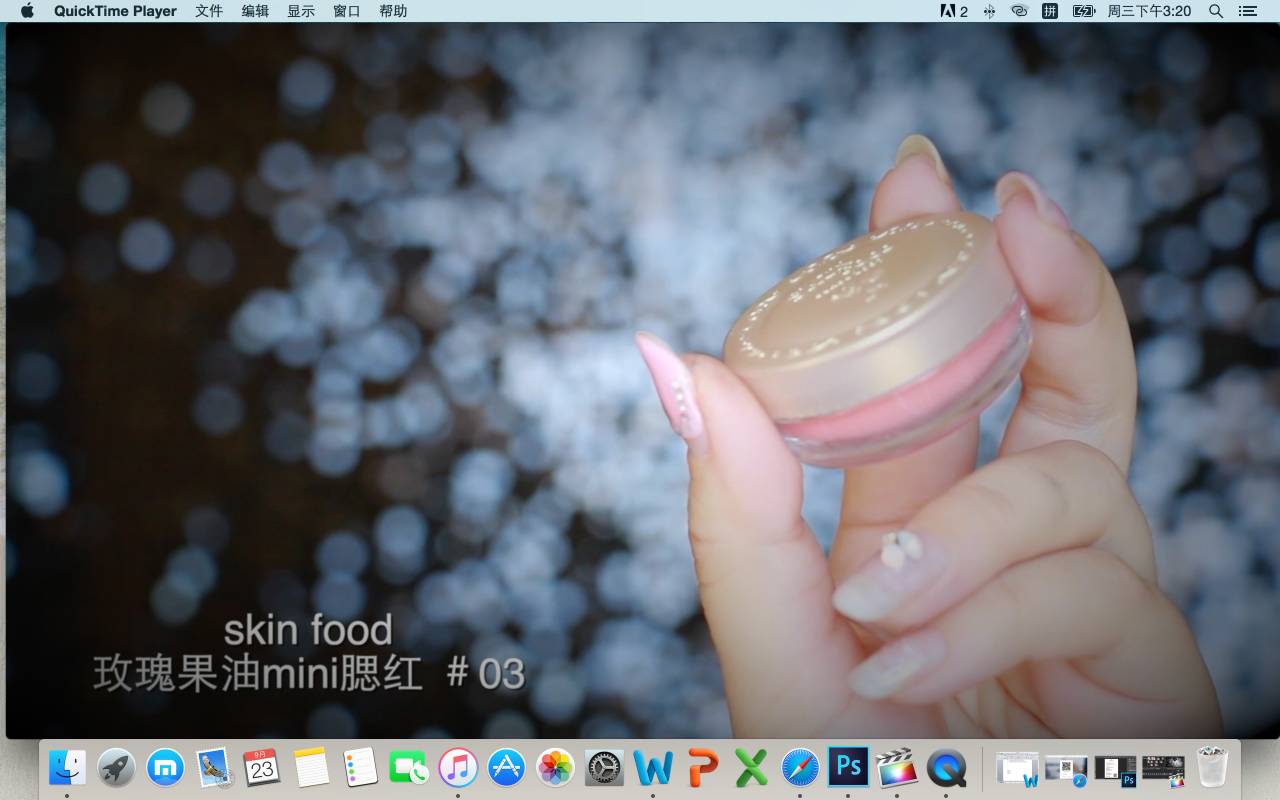Launch Microsoft Excel from the Dock

coord(751,768)
